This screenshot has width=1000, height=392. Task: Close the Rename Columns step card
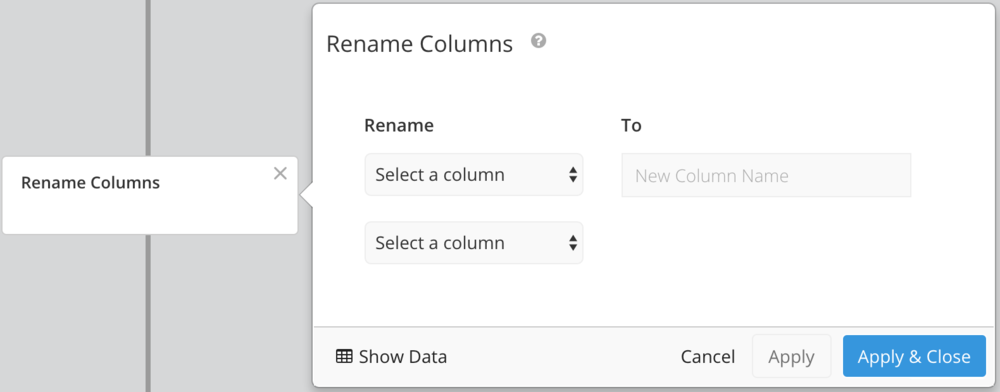(x=280, y=173)
